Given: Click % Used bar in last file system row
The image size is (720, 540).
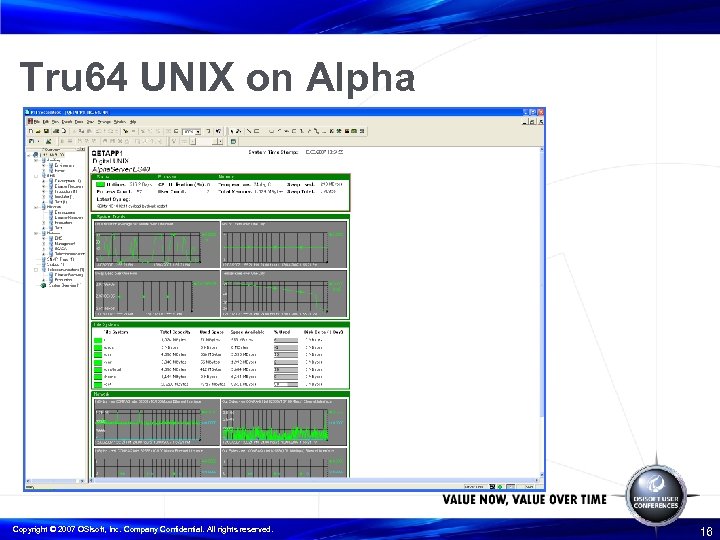Looking at the screenshot, I should click(286, 384).
